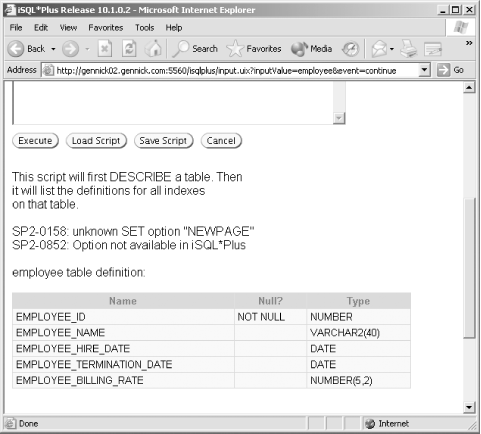The width and height of the screenshot is (481, 434).
Task: Click the Done page icon in status bar
Action: [10, 424]
